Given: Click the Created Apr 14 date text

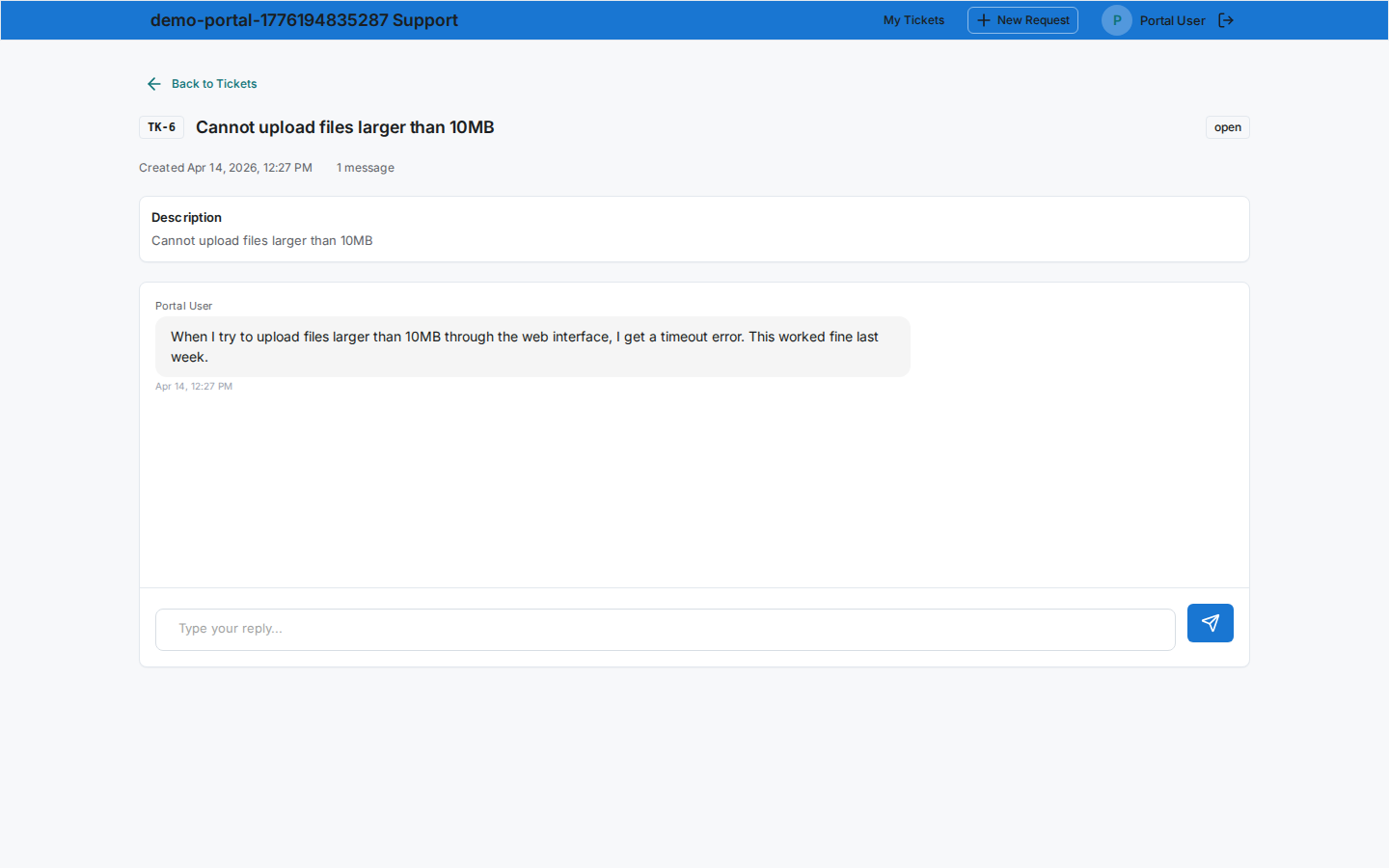Looking at the screenshot, I should pos(225,167).
